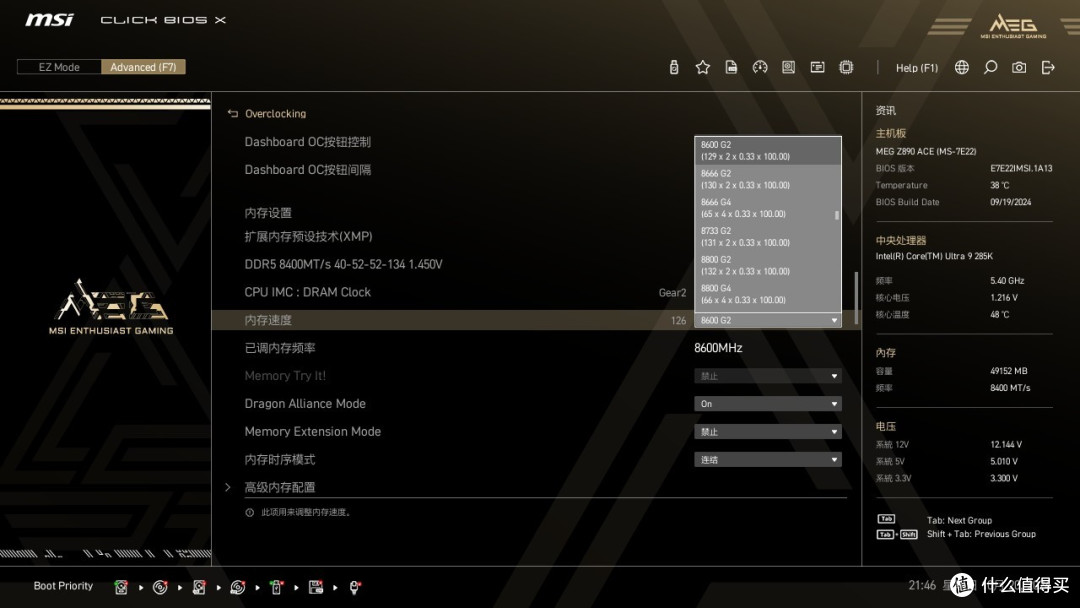Select the 8666 G2 memory speed option

click(767, 179)
